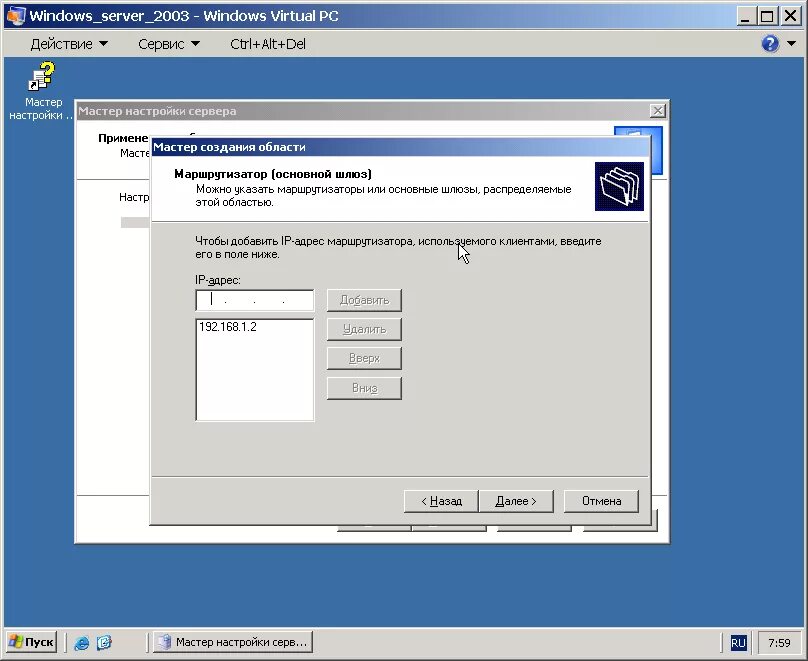
Task: Click the folders icon in wizard header
Action: pyautogui.click(x=619, y=187)
